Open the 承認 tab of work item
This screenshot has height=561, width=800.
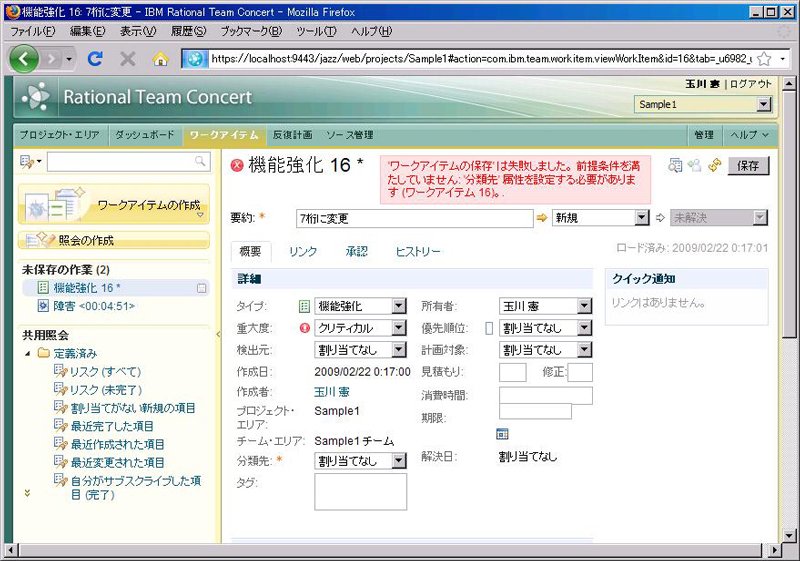coord(356,251)
